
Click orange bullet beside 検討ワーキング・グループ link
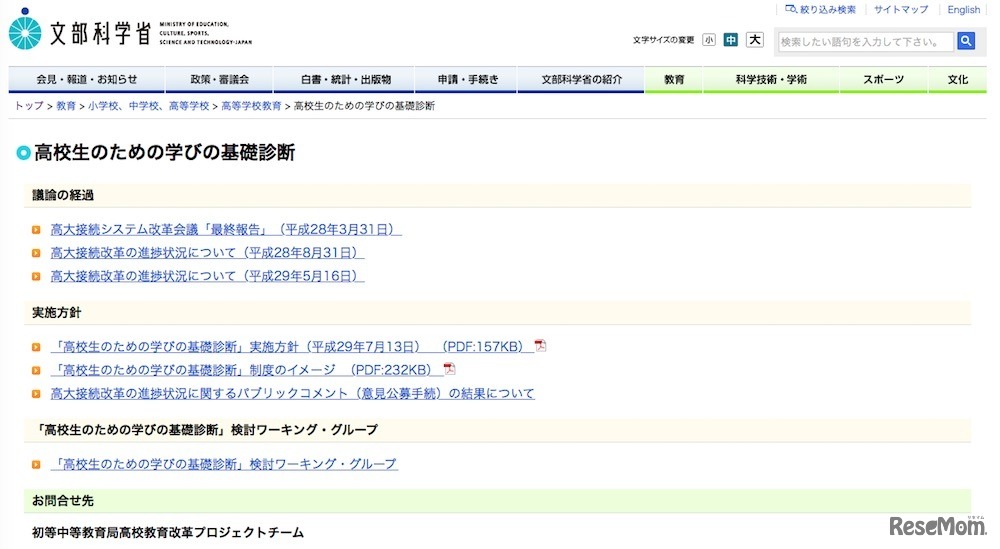coord(36,465)
